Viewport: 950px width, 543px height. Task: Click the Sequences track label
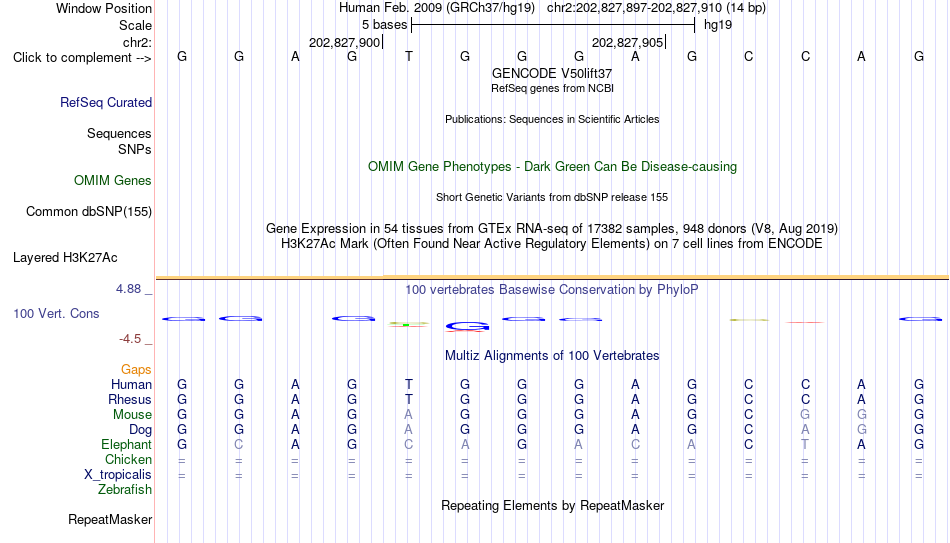pyautogui.click(x=119, y=133)
